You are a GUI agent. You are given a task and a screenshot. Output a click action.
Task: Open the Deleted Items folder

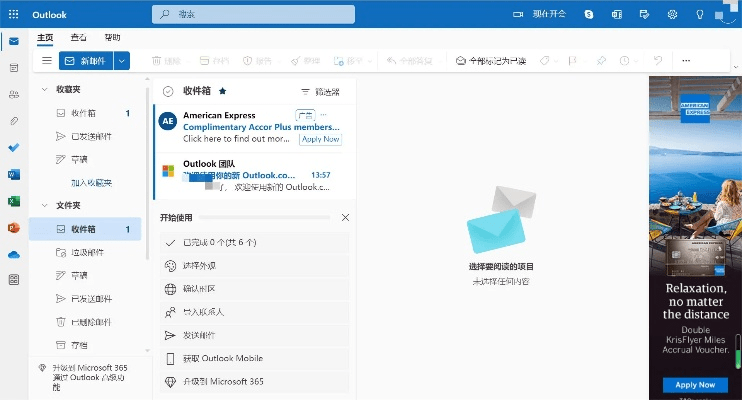point(85,322)
